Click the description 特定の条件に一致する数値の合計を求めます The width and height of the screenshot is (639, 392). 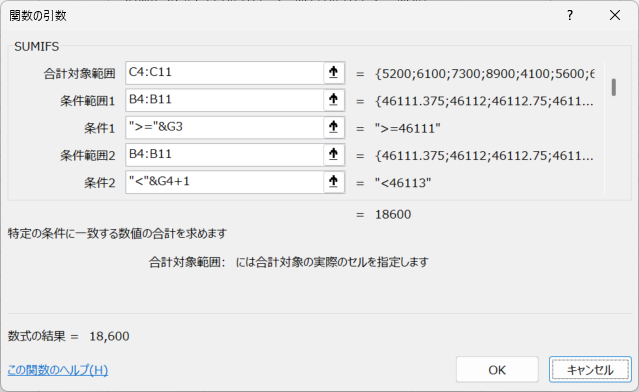point(117,234)
